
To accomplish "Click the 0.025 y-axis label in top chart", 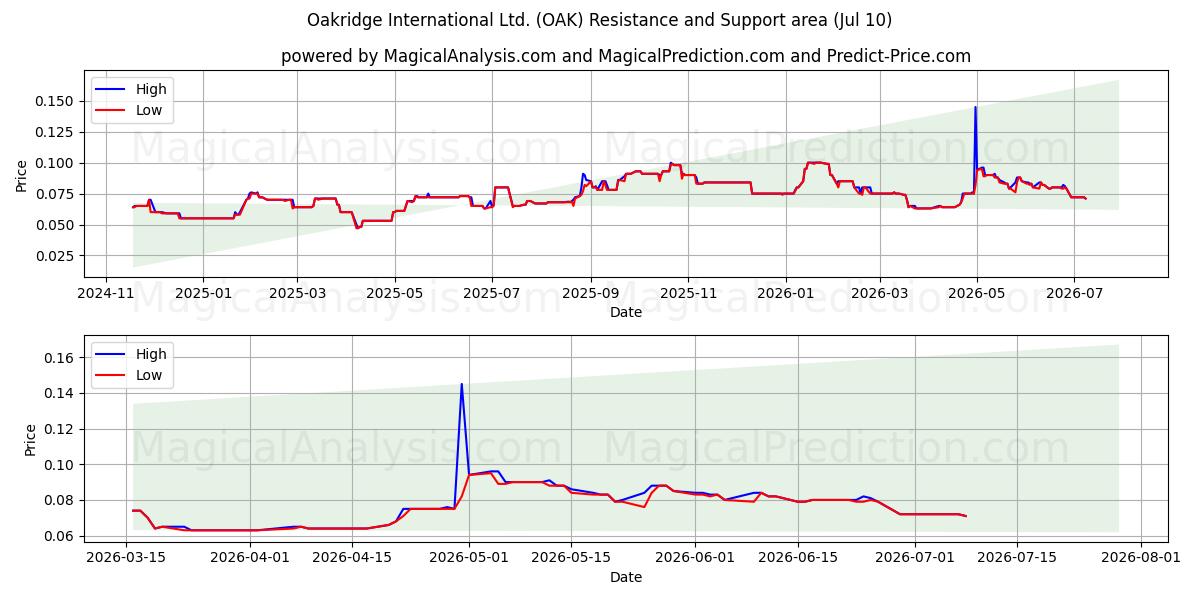I will pyautogui.click(x=56, y=256).
